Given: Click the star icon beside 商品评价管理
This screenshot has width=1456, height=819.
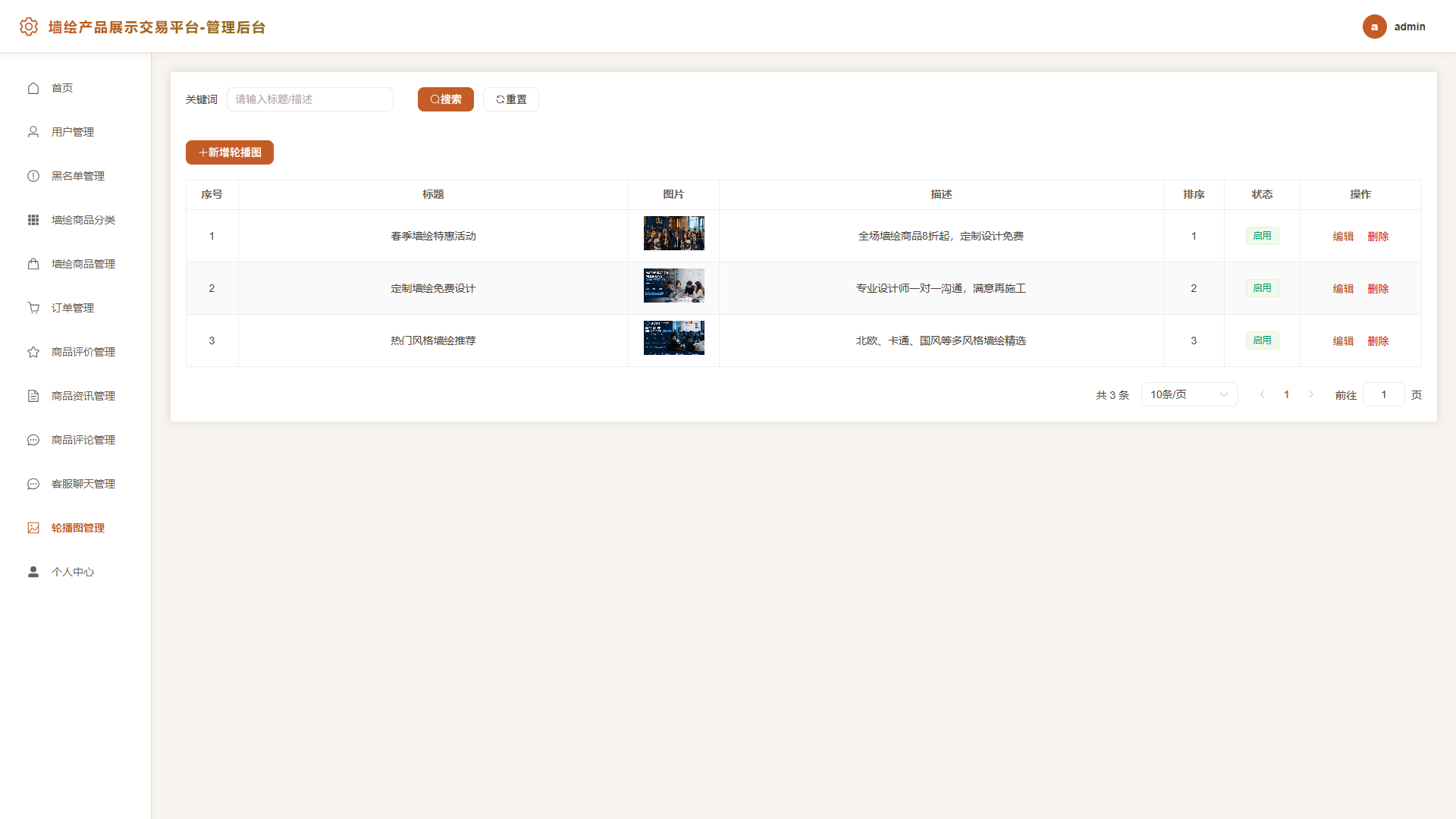Looking at the screenshot, I should pyautogui.click(x=33, y=352).
